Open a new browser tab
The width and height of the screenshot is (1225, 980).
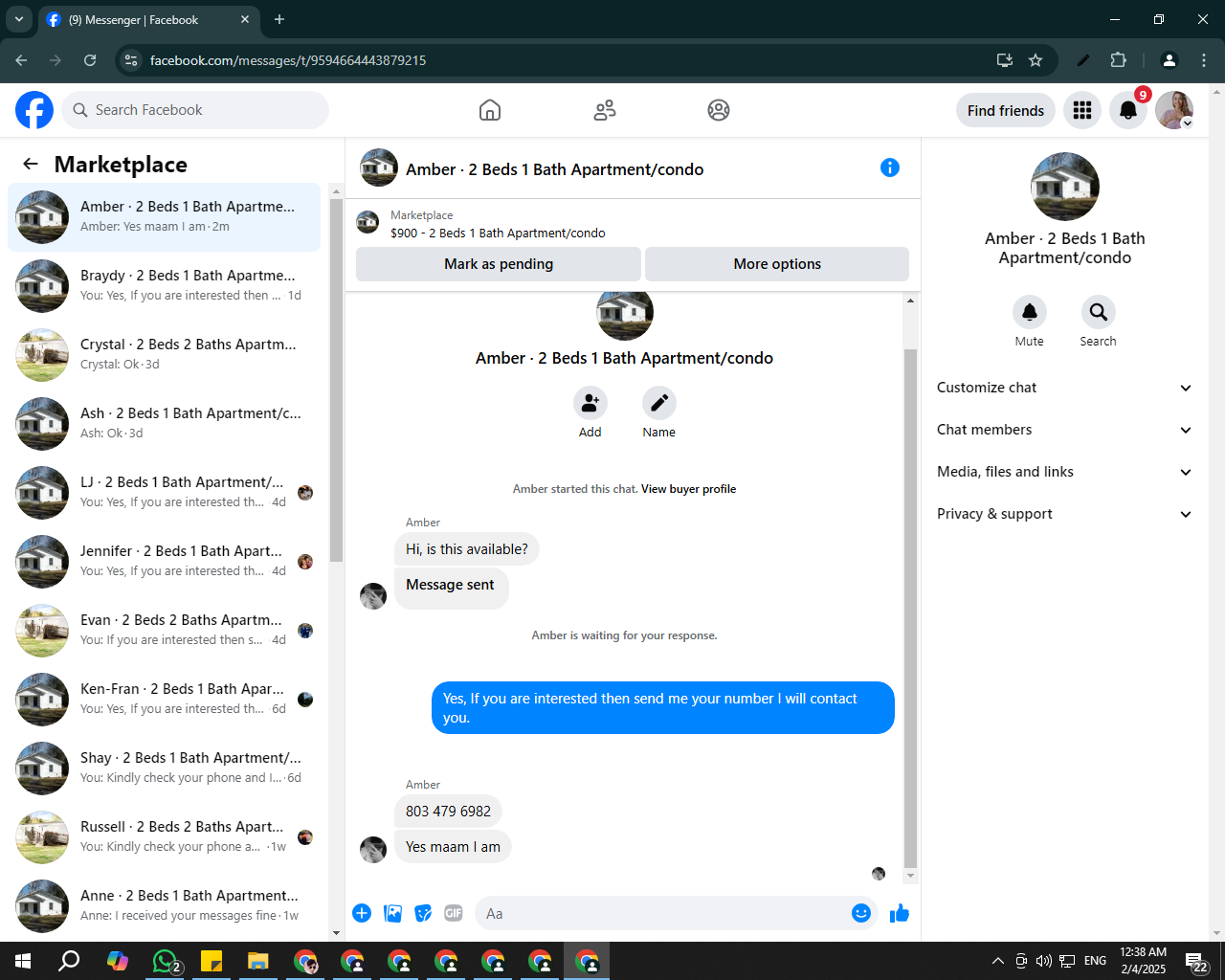[x=279, y=19]
